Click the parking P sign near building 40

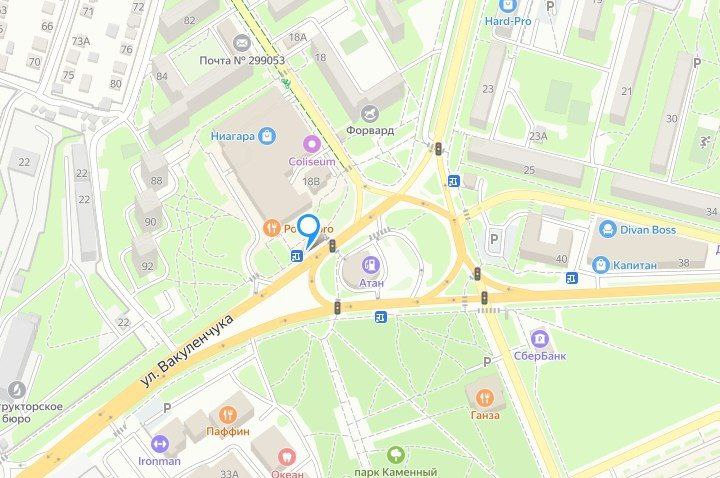pos(494,239)
